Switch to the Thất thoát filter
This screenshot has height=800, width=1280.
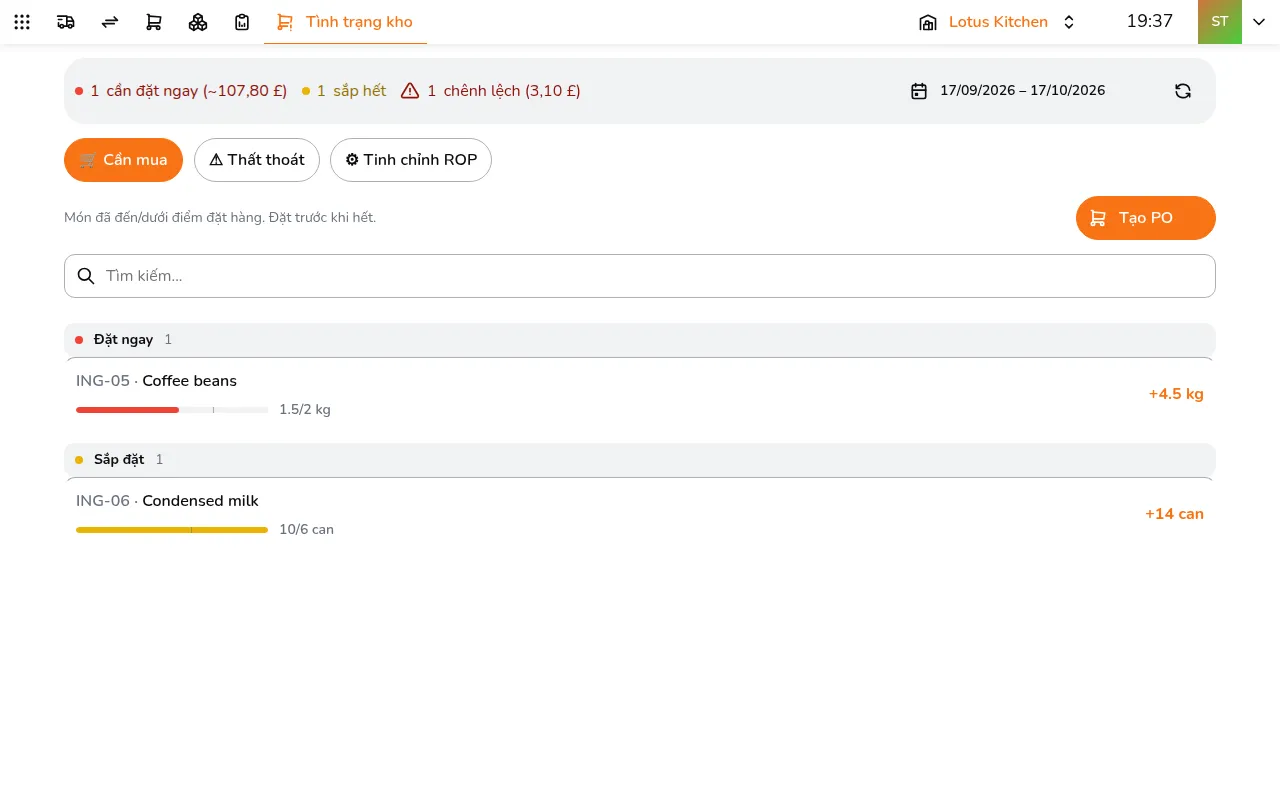[257, 160]
